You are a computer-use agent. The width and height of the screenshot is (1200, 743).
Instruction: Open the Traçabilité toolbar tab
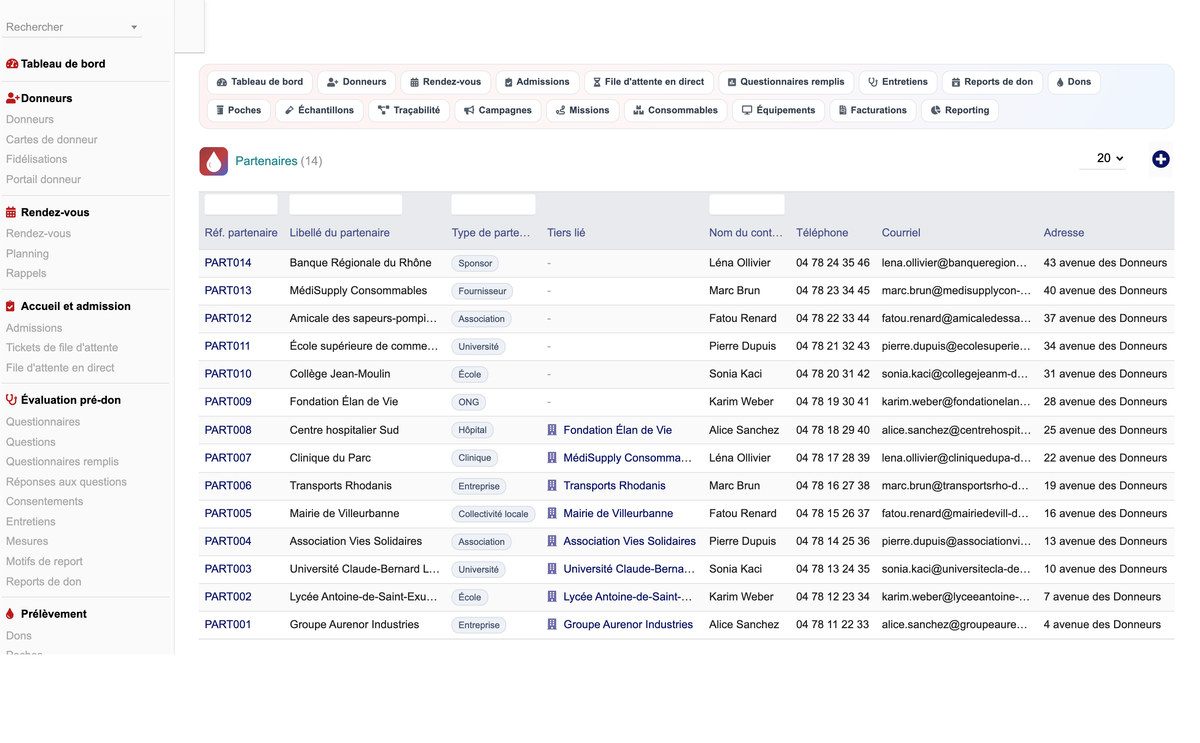point(409,110)
